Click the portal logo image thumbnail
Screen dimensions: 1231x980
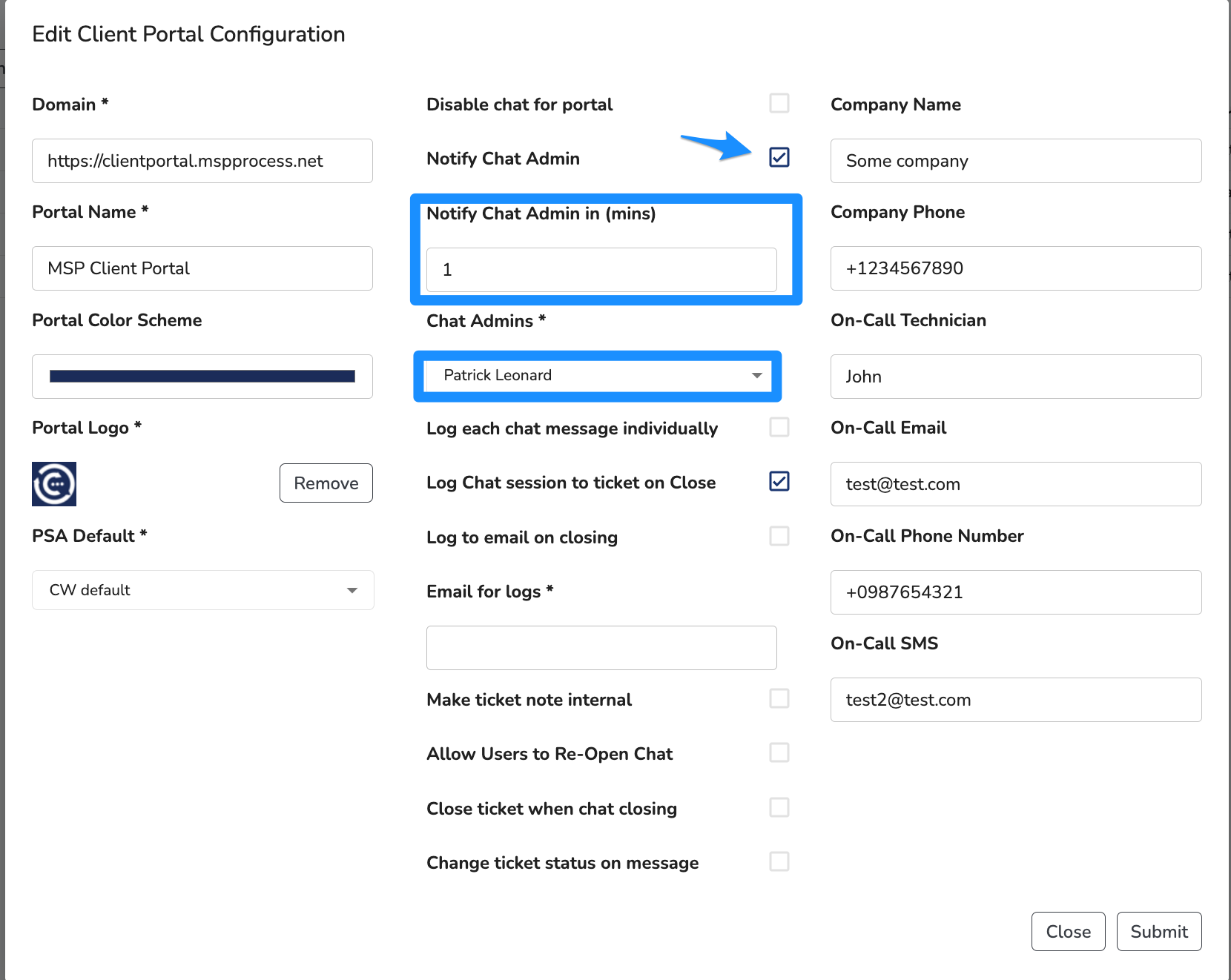[54, 484]
